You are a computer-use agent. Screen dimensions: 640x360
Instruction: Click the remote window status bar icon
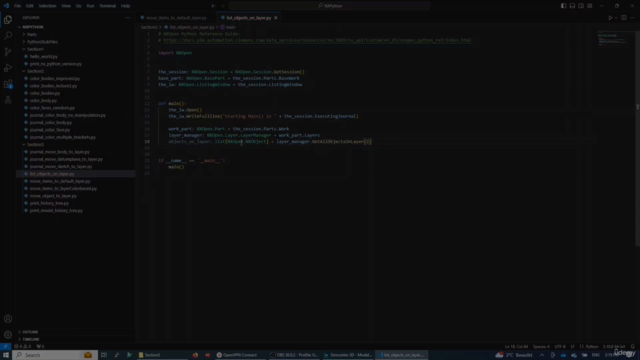[5, 347]
